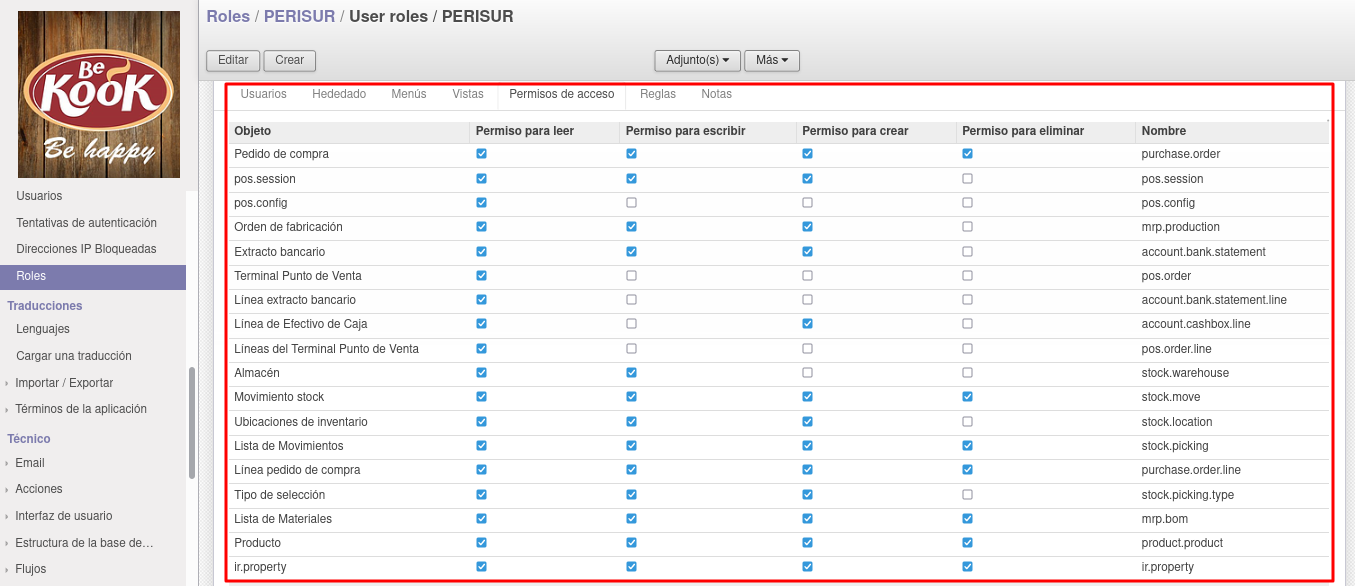
Task: Go to Roles breadcrumb link
Action: click(x=228, y=16)
